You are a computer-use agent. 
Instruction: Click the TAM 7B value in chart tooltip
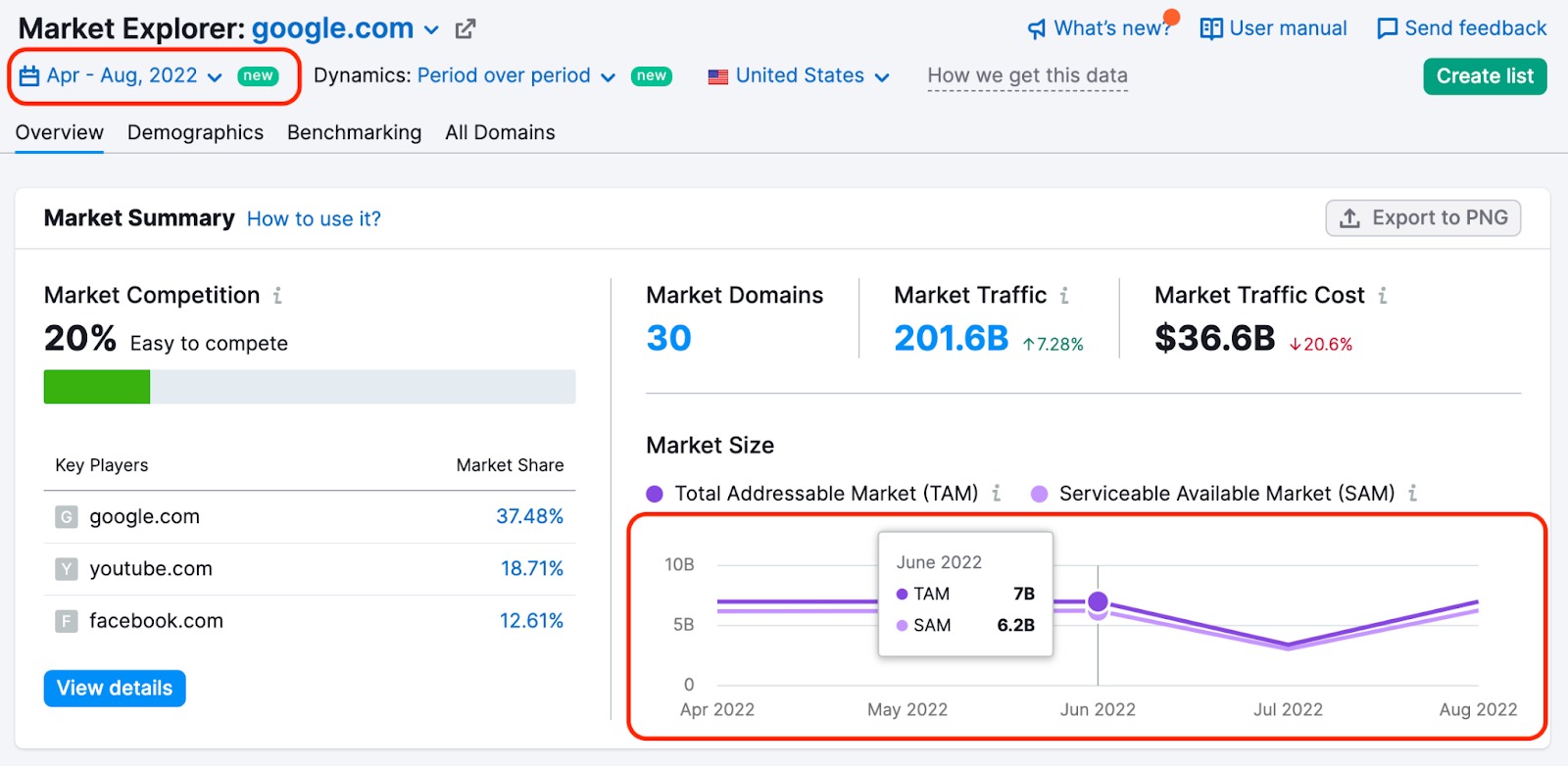1024,594
